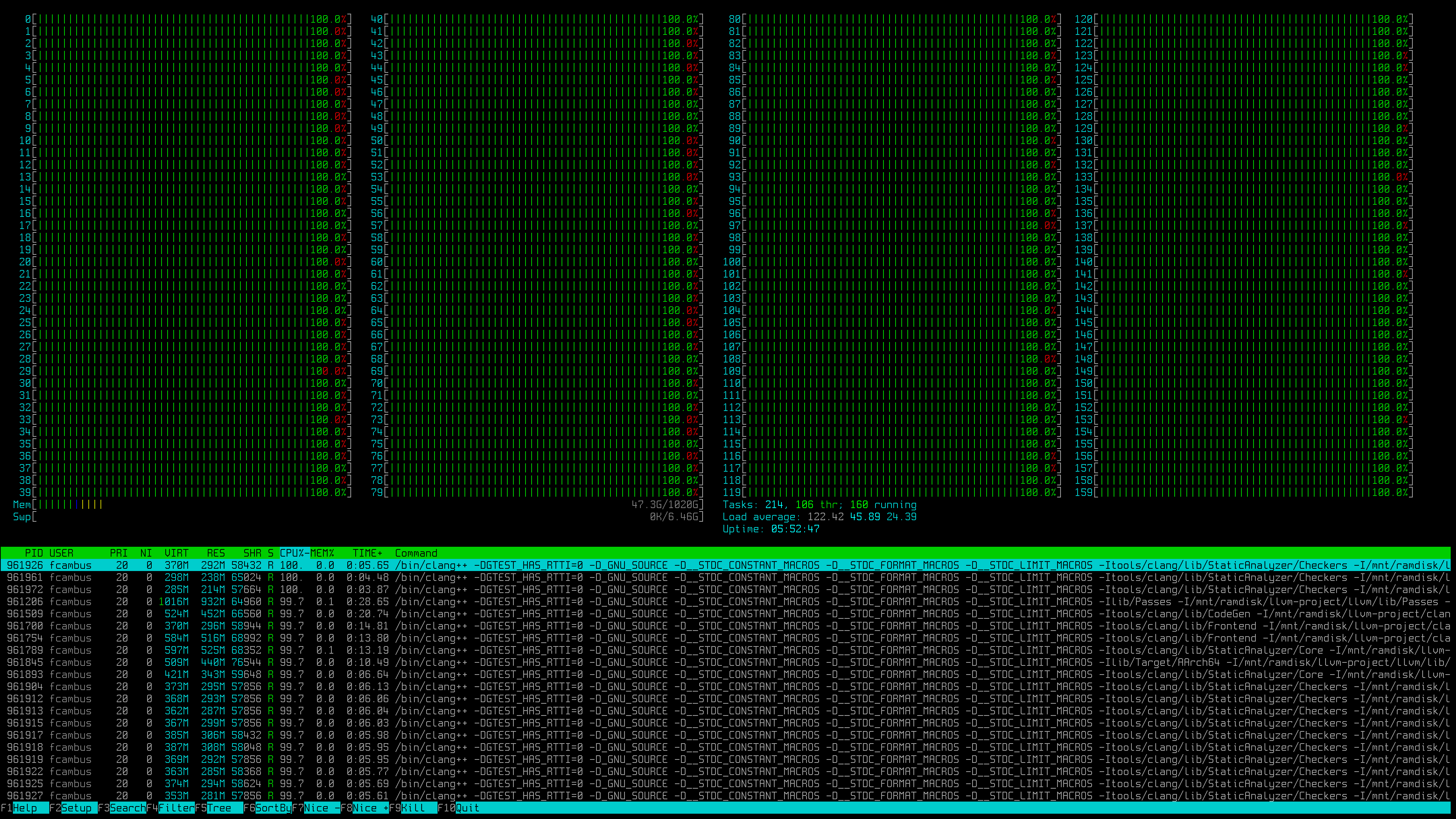This screenshot has height=819, width=1456.
Task: Sort by the MEM% column header
Action: 322,553
